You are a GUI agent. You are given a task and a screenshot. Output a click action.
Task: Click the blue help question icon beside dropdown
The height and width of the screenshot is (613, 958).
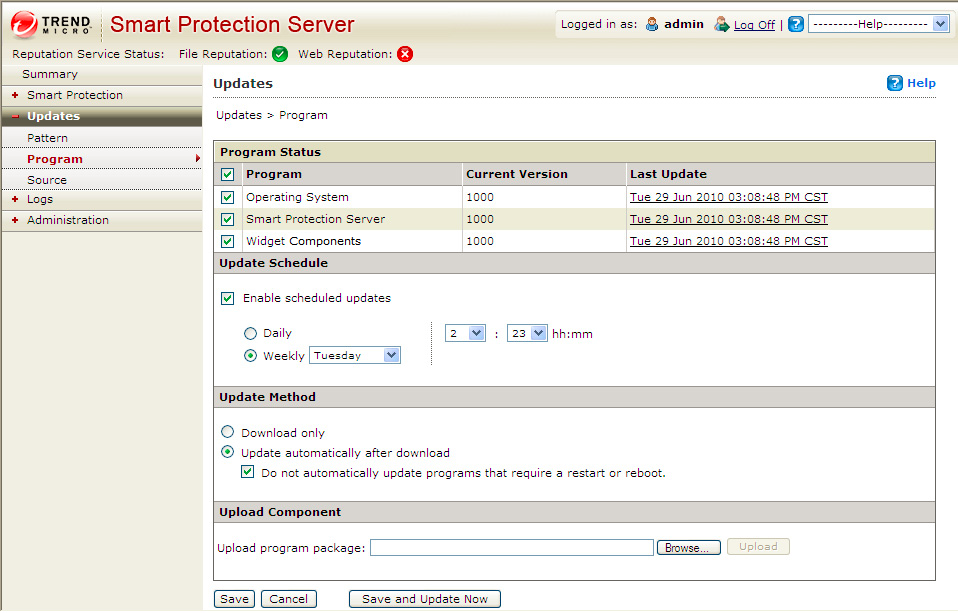click(x=796, y=24)
